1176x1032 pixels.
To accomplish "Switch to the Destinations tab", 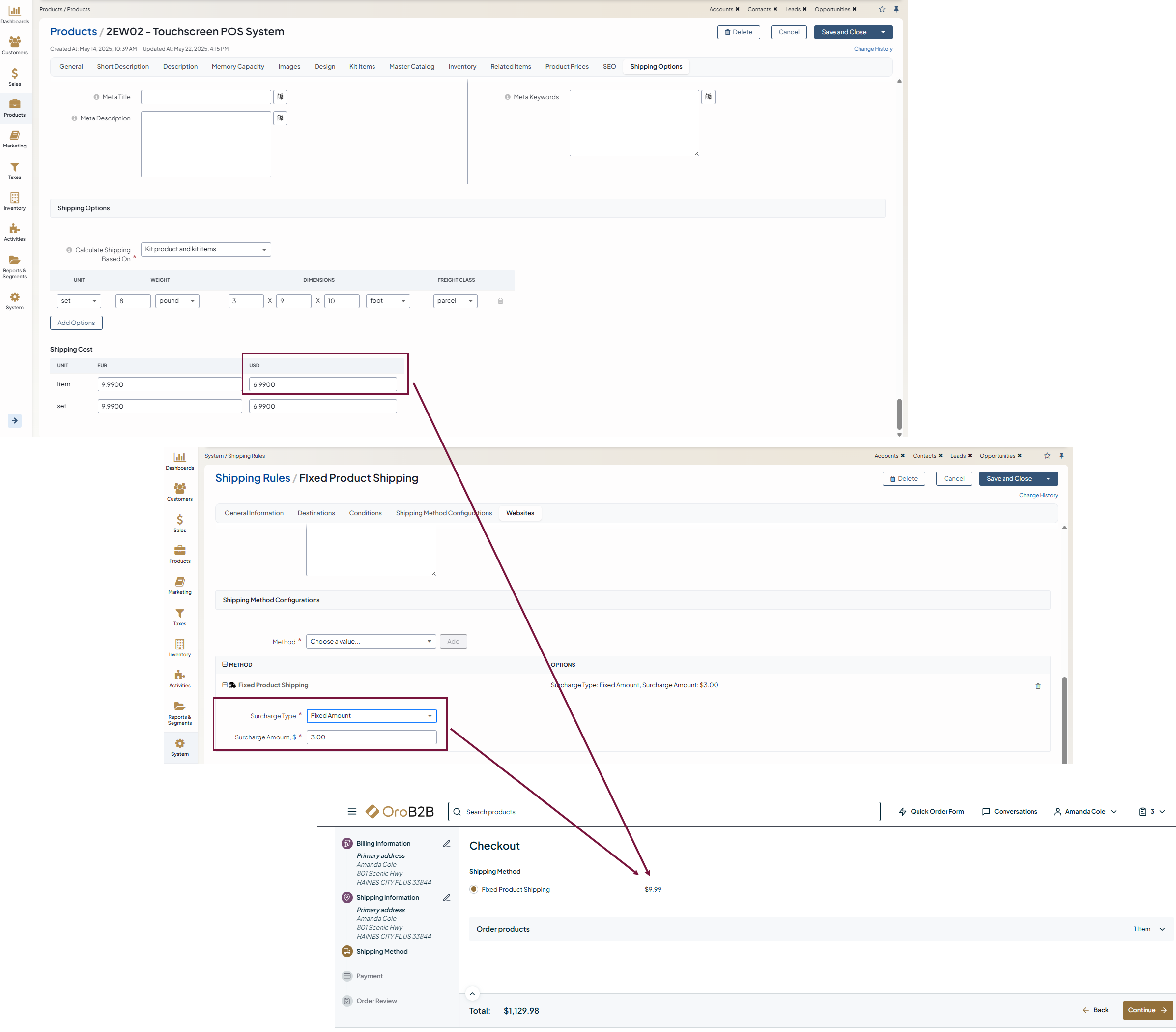I will tap(316, 513).
